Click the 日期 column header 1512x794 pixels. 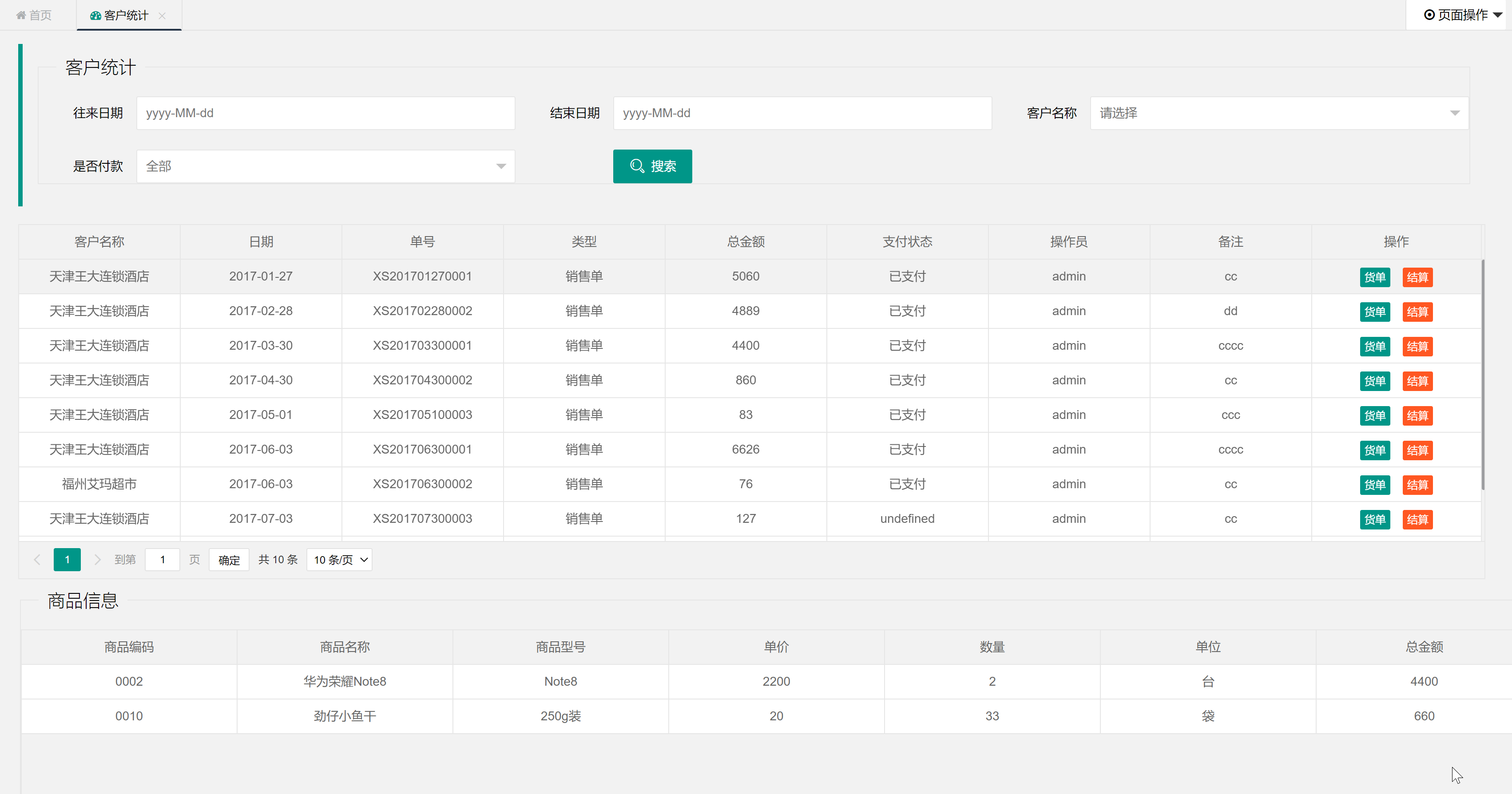pos(261,242)
